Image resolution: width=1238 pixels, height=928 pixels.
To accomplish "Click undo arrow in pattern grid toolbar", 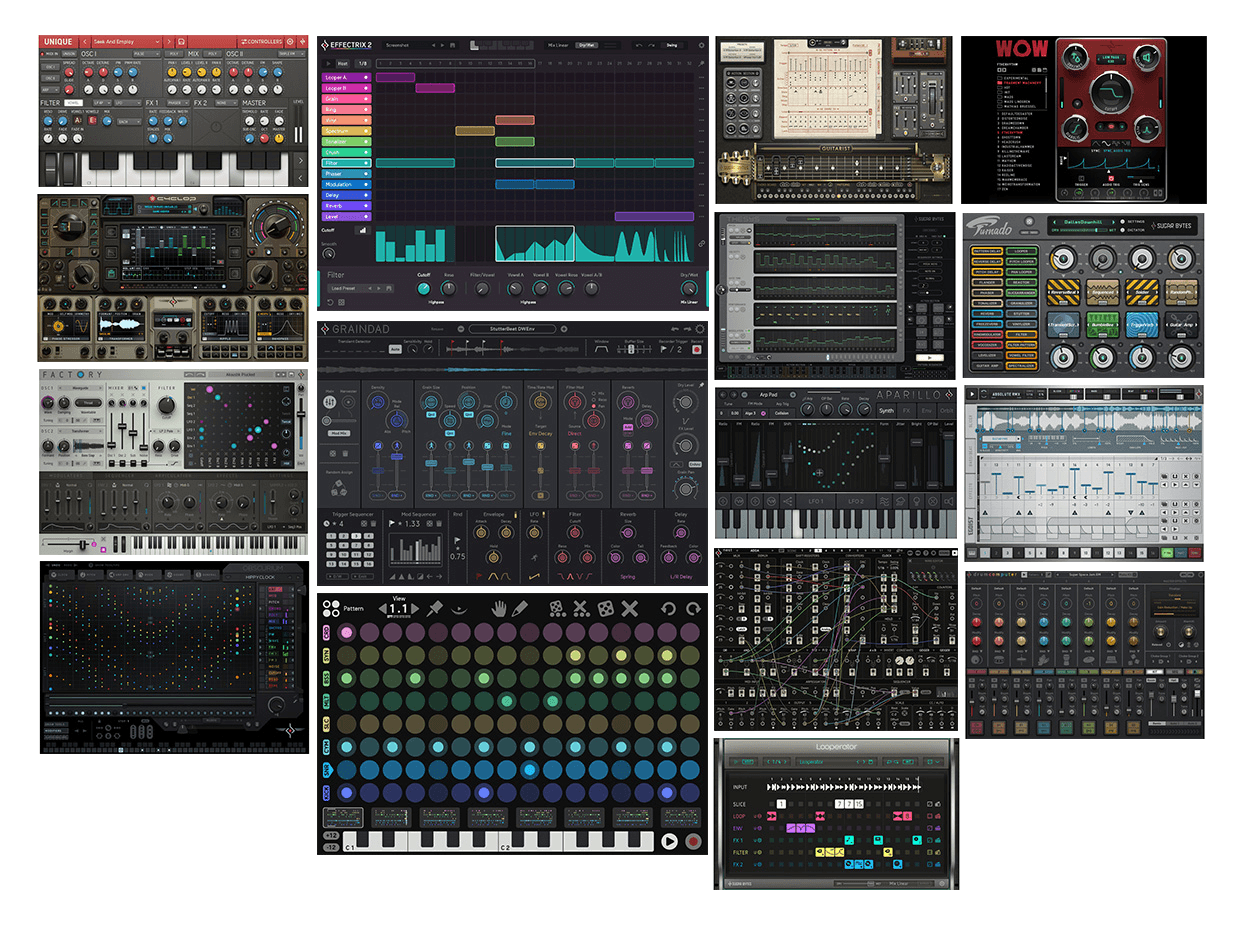I will (x=669, y=609).
